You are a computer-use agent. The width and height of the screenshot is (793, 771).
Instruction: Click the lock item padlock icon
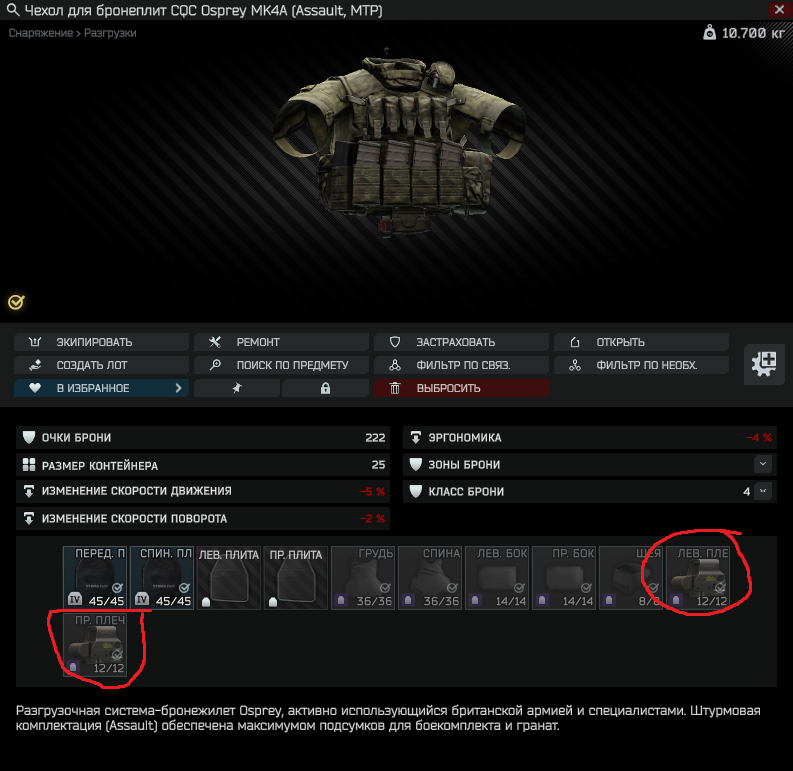coord(325,388)
